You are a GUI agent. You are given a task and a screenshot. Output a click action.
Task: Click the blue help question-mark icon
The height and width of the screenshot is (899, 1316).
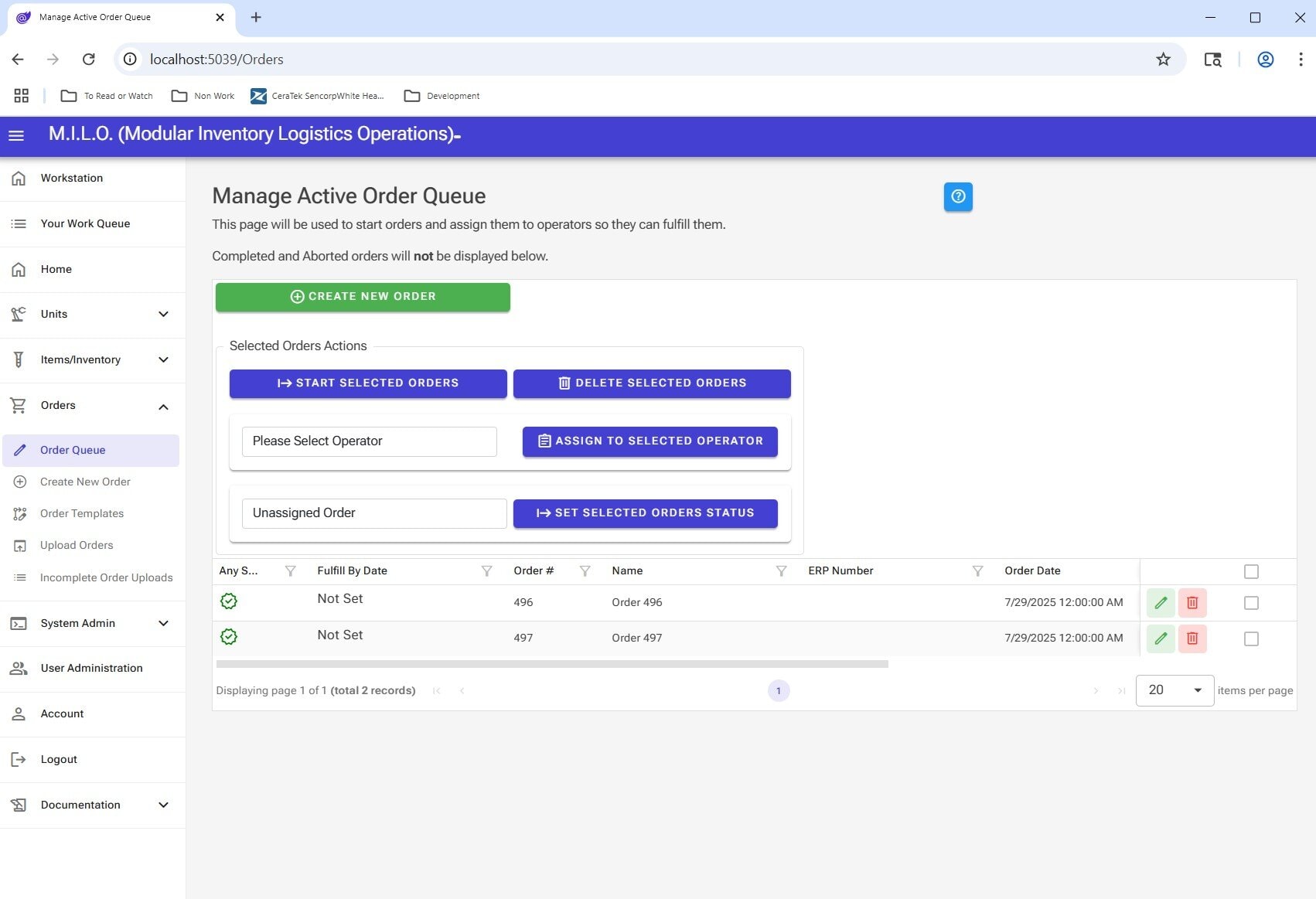pyautogui.click(x=958, y=196)
